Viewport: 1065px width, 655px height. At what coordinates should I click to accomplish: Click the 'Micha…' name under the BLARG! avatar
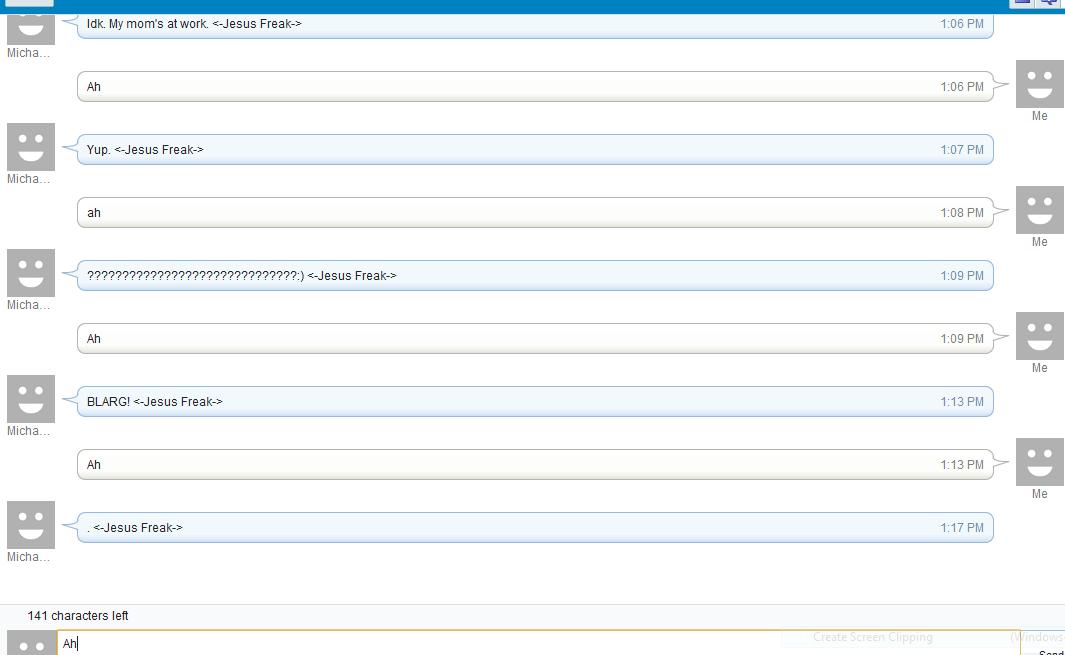(29, 431)
